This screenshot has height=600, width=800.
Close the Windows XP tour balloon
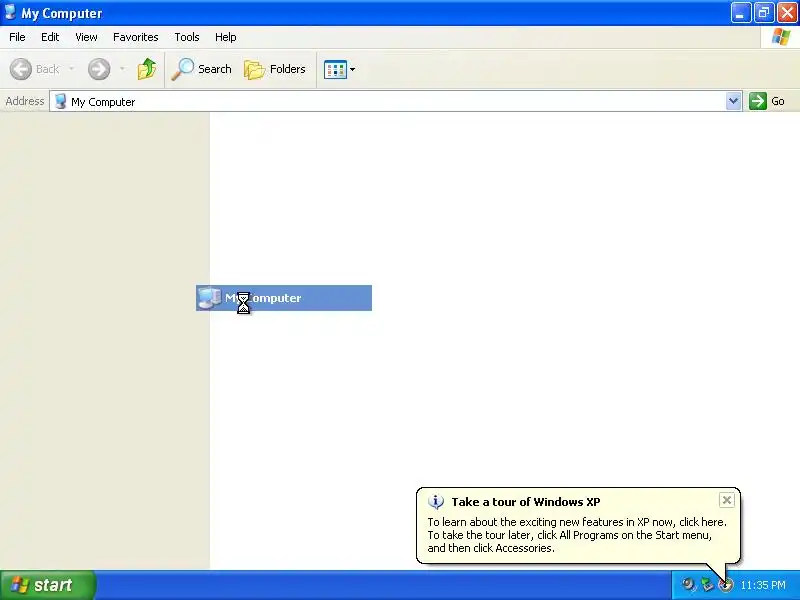(727, 500)
